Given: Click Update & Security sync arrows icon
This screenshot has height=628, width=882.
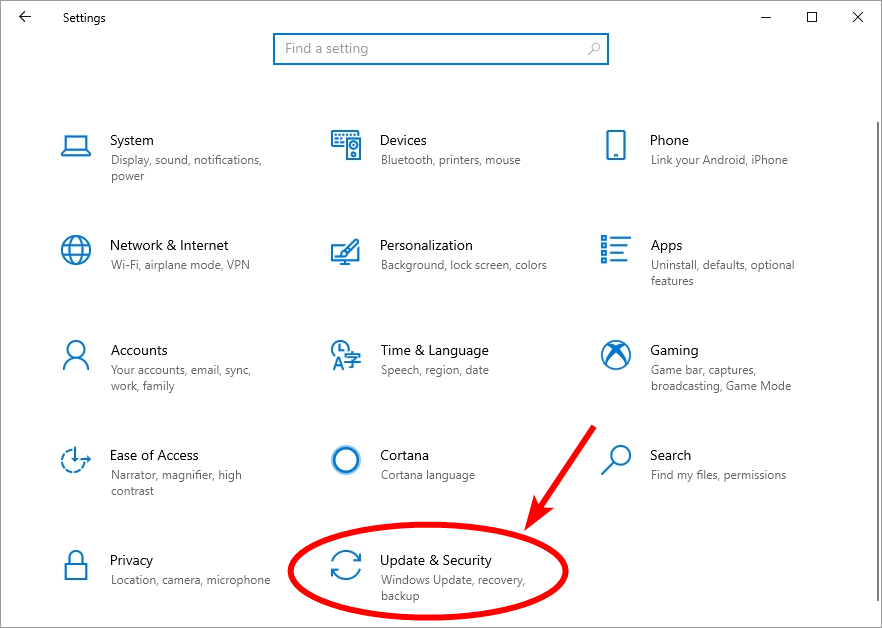Looking at the screenshot, I should click(x=346, y=565).
